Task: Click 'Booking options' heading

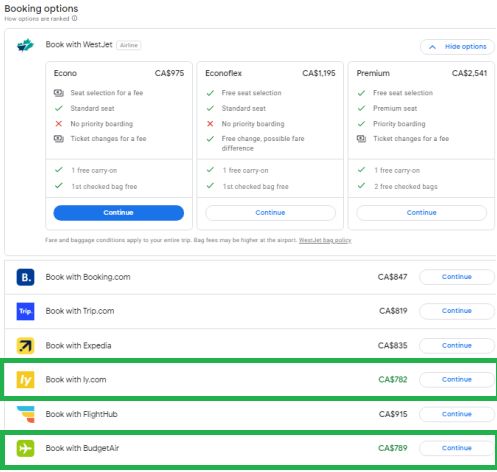Action: point(41,8)
